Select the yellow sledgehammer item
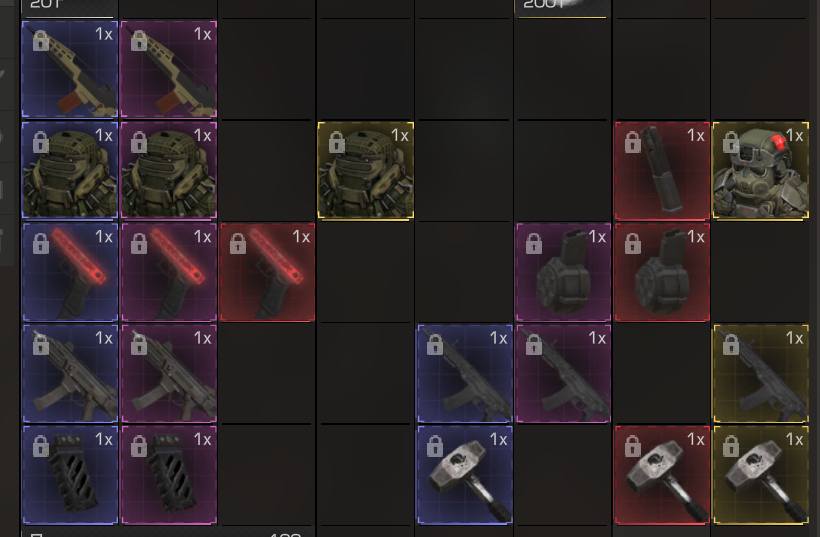The image size is (820, 537). [x=761, y=474]
